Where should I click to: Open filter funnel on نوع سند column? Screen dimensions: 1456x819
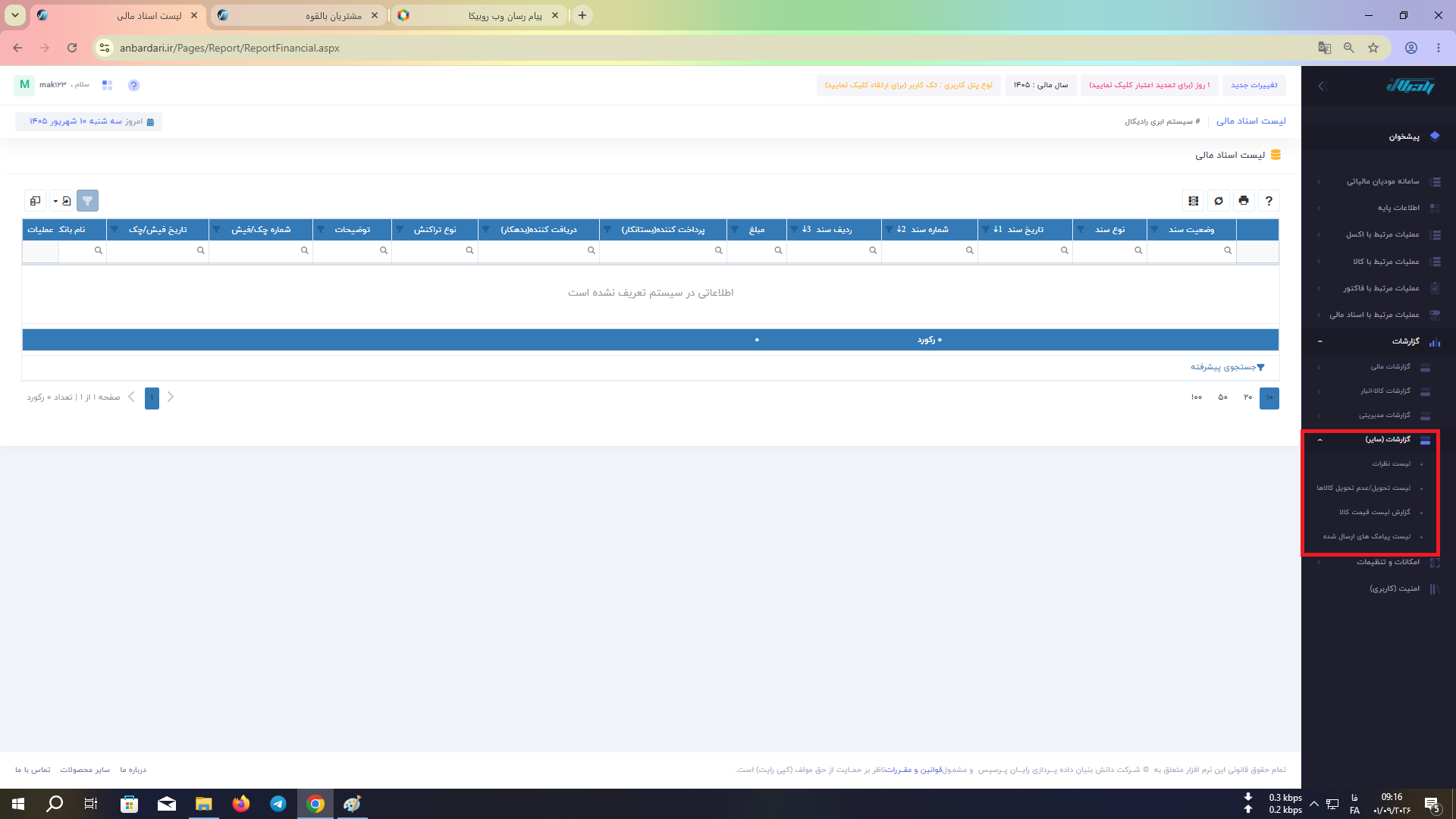(1081, 229)
